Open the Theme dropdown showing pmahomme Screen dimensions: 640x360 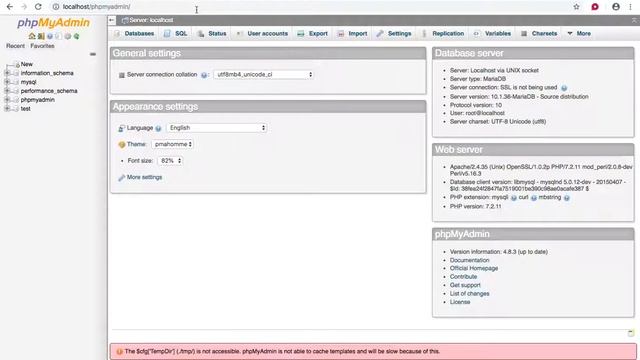(172, 144)
